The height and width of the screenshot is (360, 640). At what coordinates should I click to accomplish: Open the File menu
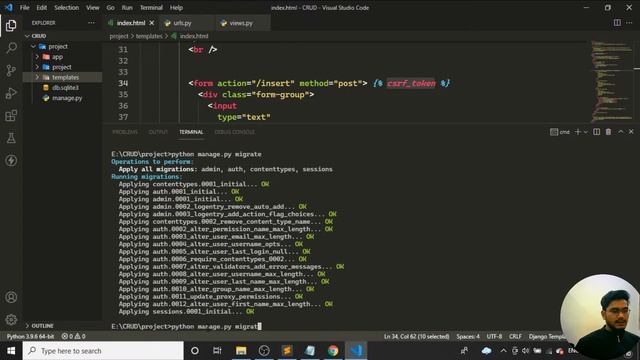point(24,7)
